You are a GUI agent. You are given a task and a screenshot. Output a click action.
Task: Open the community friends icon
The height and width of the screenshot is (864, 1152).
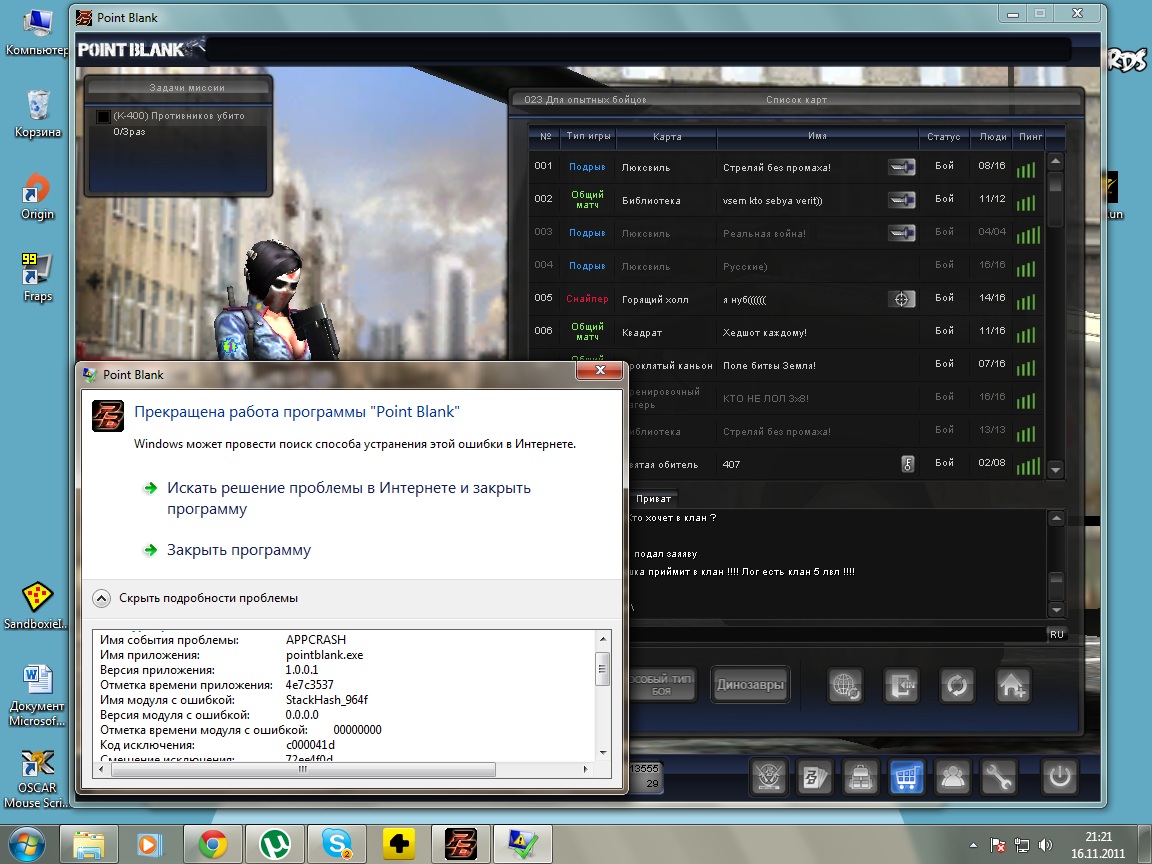pos(952,776)
